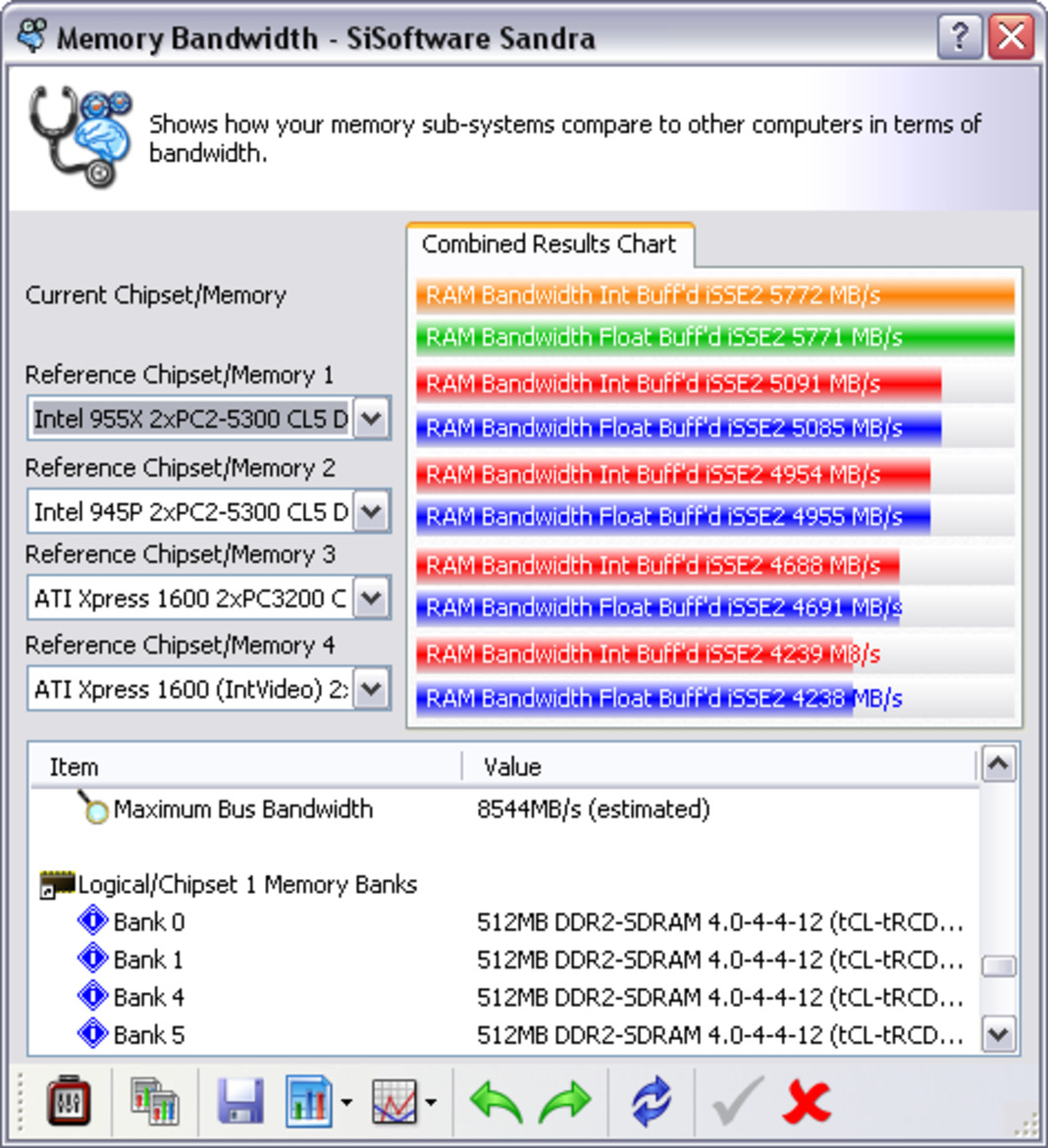Image resolution: width=1048 pixels, height=1148 pixels.
Task: Select the Bank 5 row
Action: coord(504,1034)
